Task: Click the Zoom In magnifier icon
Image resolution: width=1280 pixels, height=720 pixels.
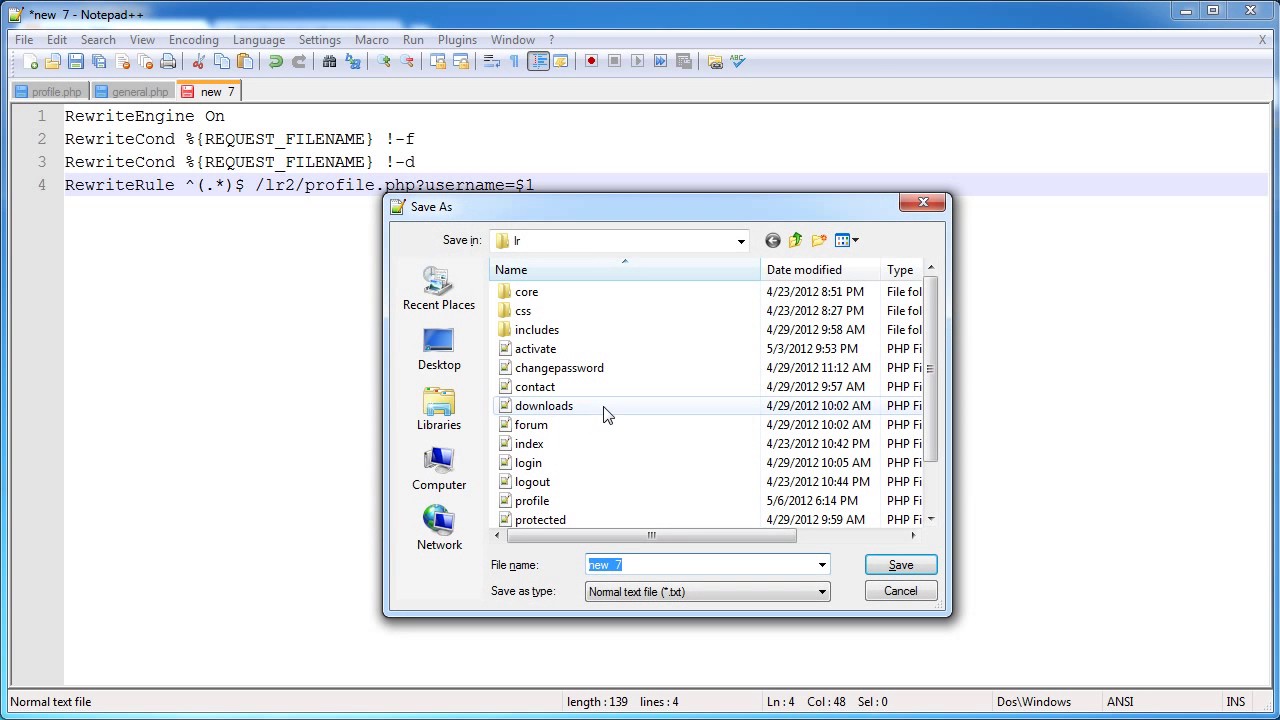Action: click(384, 62)
